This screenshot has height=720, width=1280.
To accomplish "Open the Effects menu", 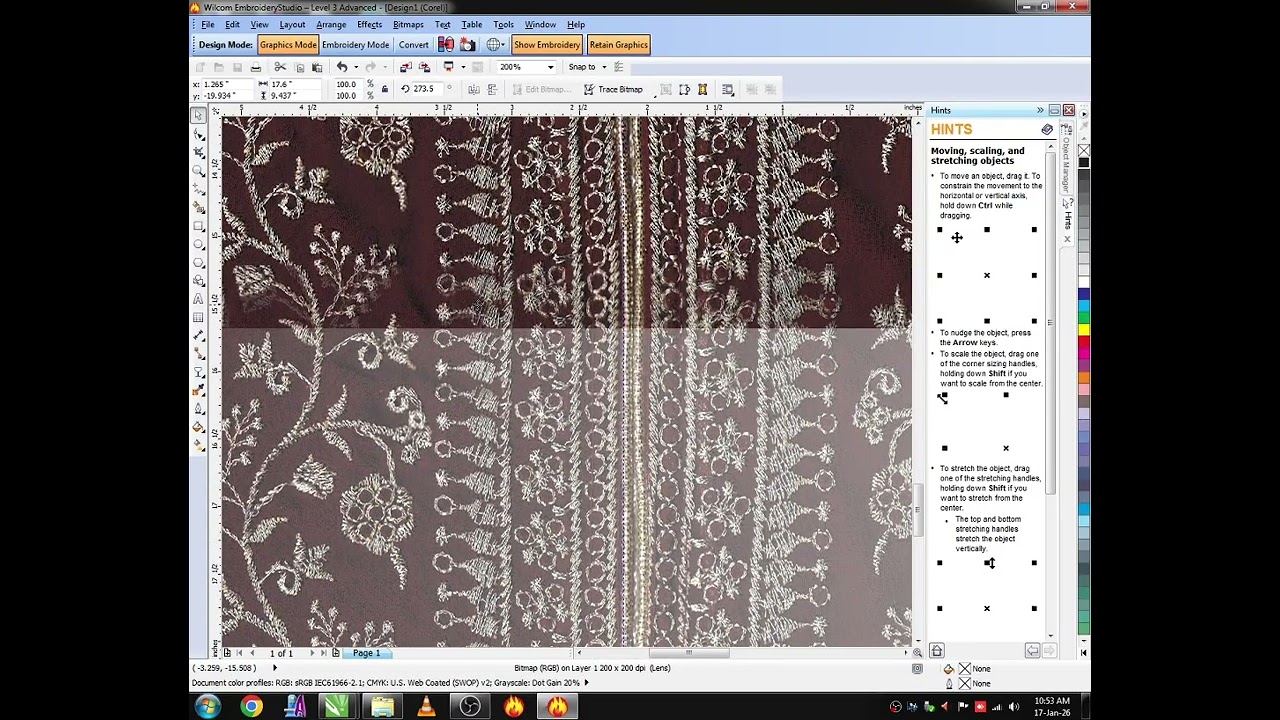I will point(369,24).
